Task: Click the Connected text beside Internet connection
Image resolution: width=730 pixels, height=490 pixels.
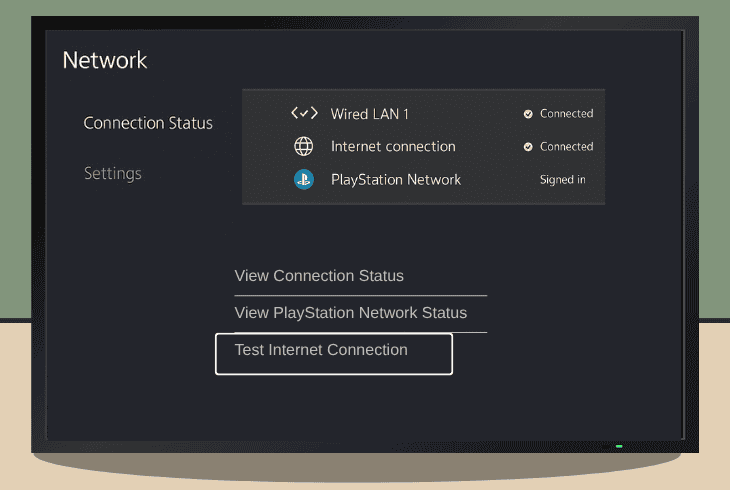Action: (x=567, y=147)
